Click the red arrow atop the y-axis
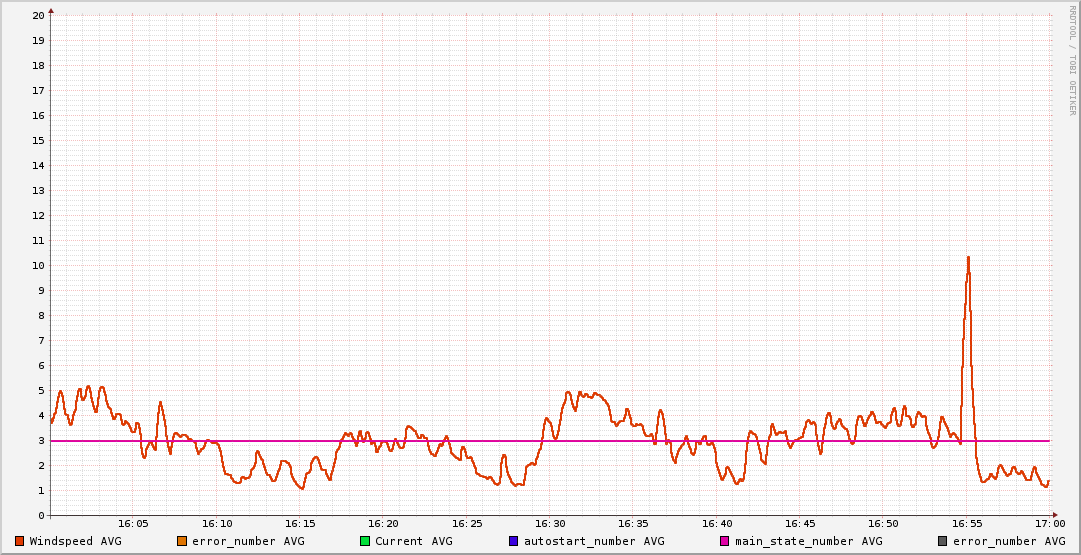 coord(51,10)
